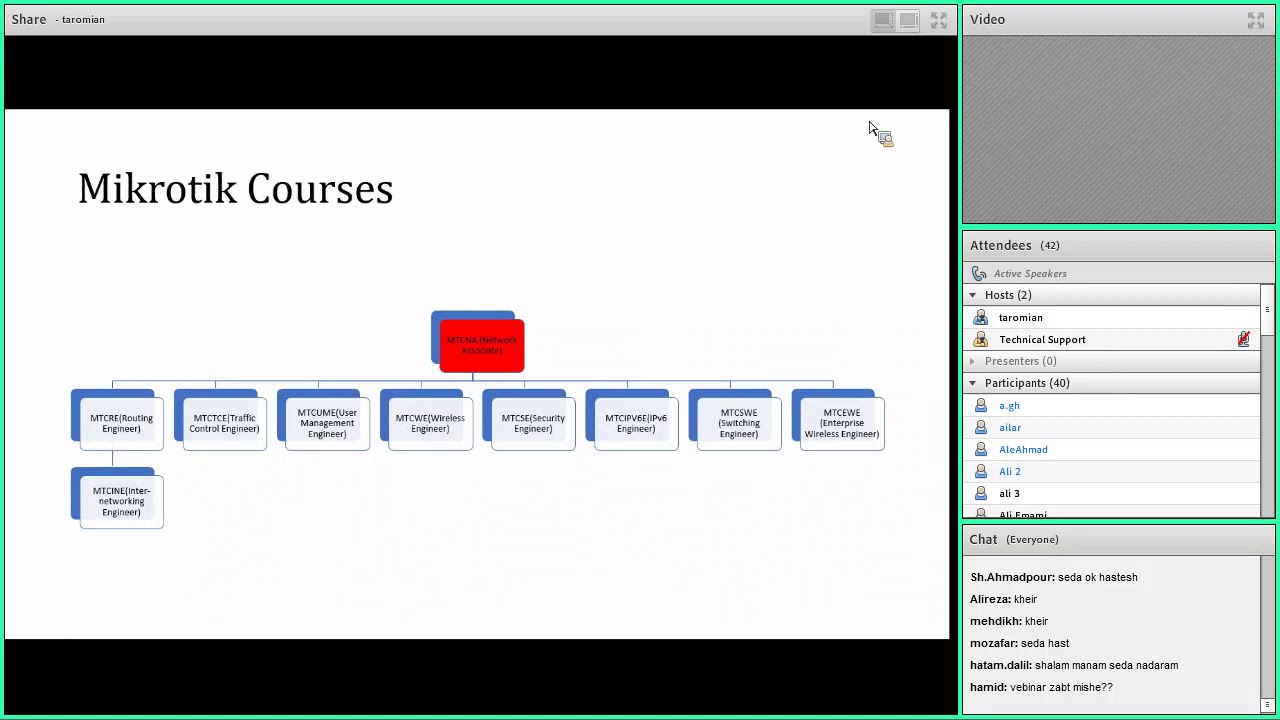
Task: Click the Active Speakers phone icon
Action: 979,273
